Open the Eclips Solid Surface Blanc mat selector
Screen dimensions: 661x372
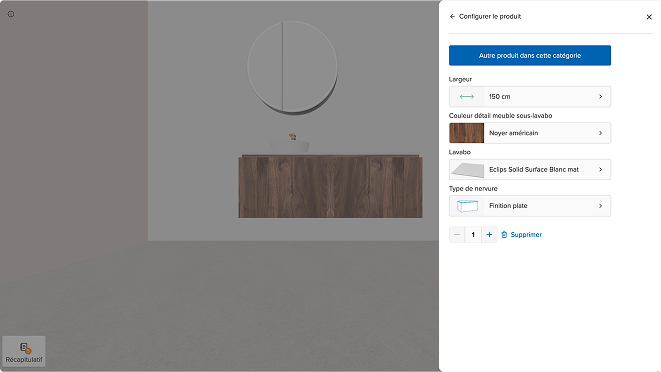[x=530, y=170]
